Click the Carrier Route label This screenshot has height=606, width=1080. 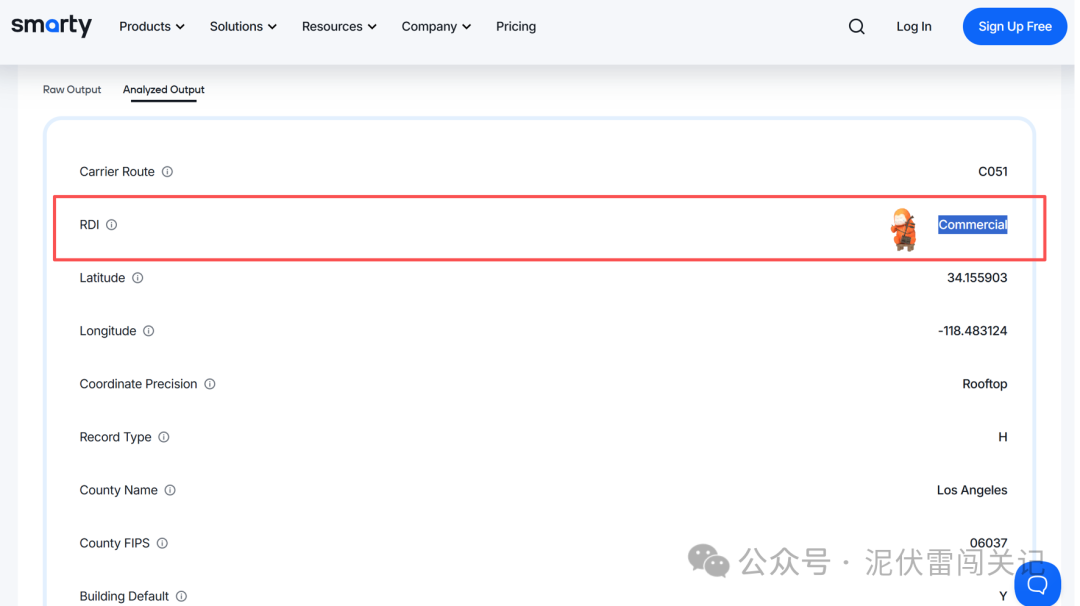[x=117, y=171]
